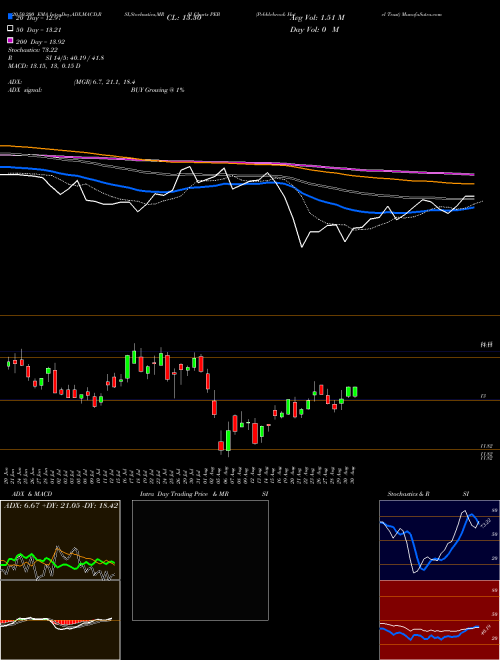Click inside the ADX indicator chart
500x660 pixels.
60,540
